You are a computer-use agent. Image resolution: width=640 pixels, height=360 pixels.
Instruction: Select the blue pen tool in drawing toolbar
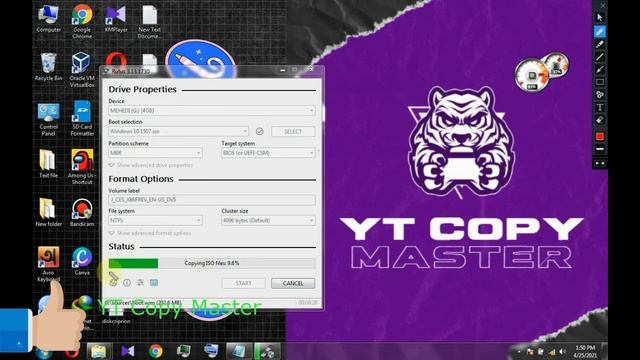(x=600, y=31)
